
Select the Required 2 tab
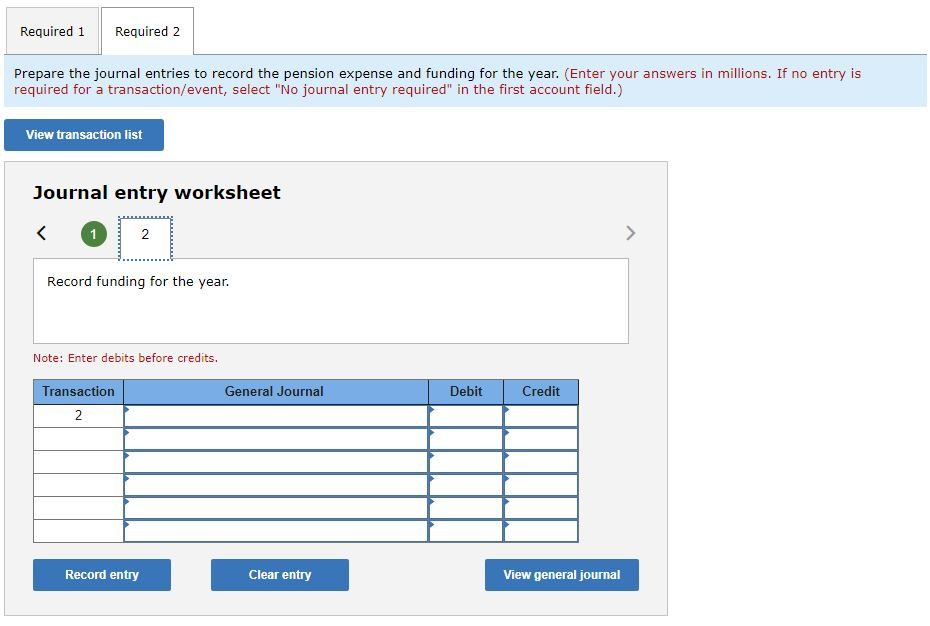pos(147,31)
